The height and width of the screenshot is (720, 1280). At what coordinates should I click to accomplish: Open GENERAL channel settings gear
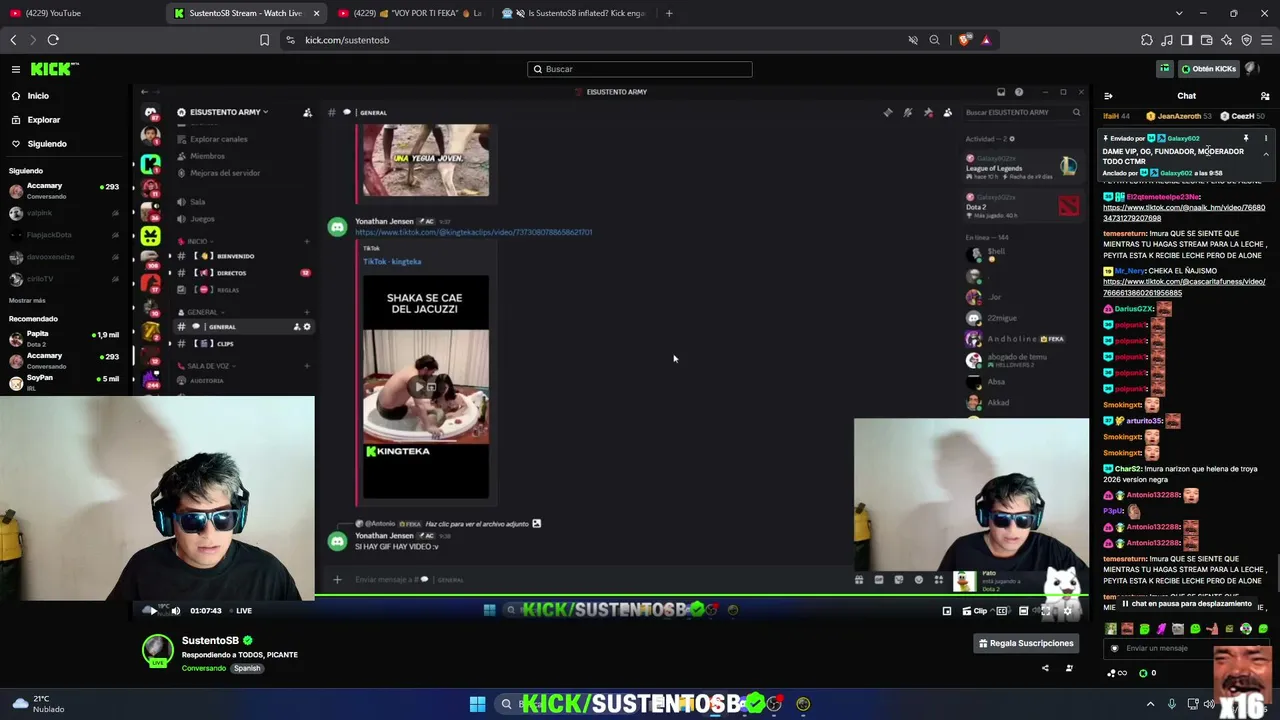tap(307, 327)
